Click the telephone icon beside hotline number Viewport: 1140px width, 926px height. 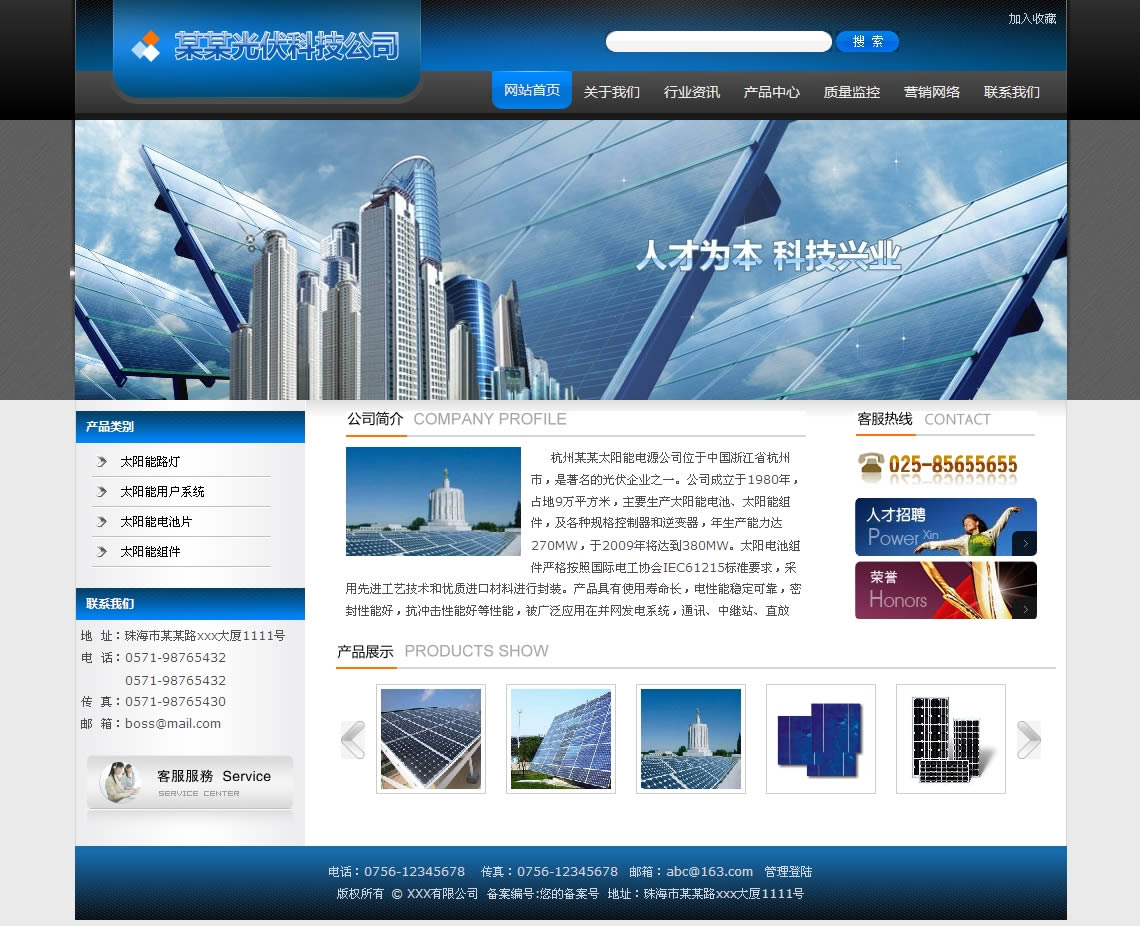(x=871, y=467)
